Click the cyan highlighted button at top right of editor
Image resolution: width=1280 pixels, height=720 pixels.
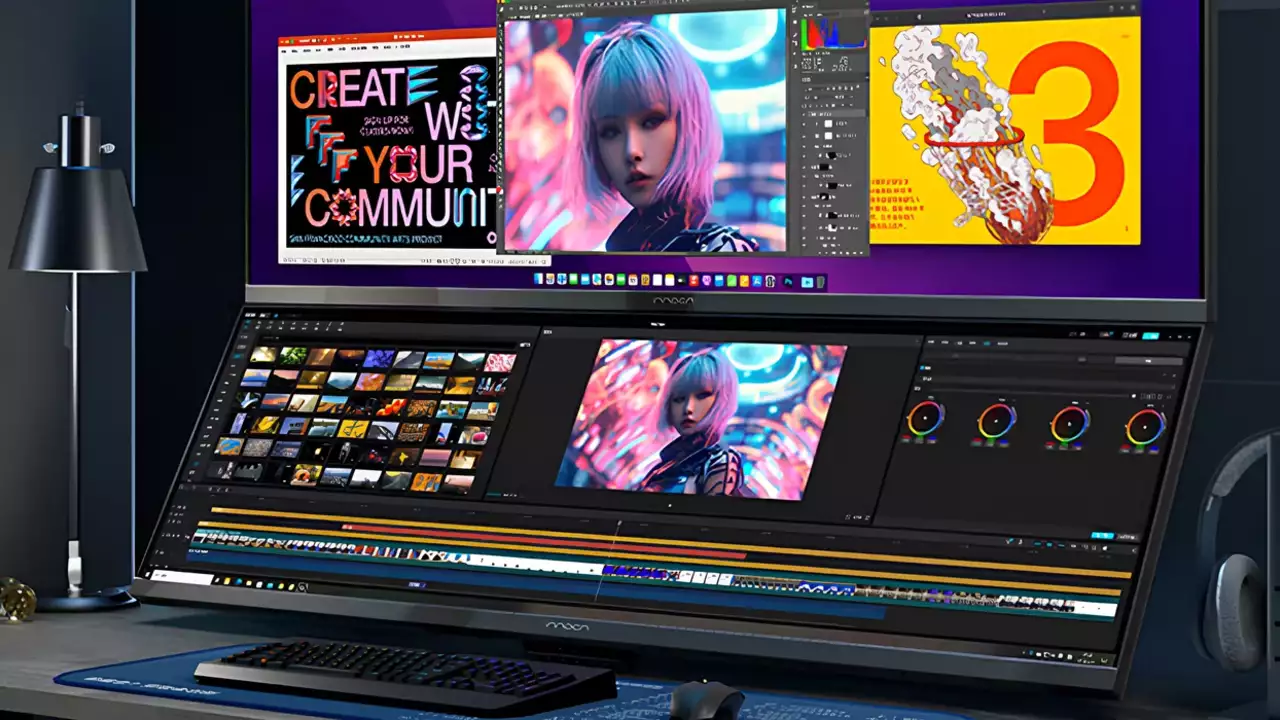point(1150,336)
